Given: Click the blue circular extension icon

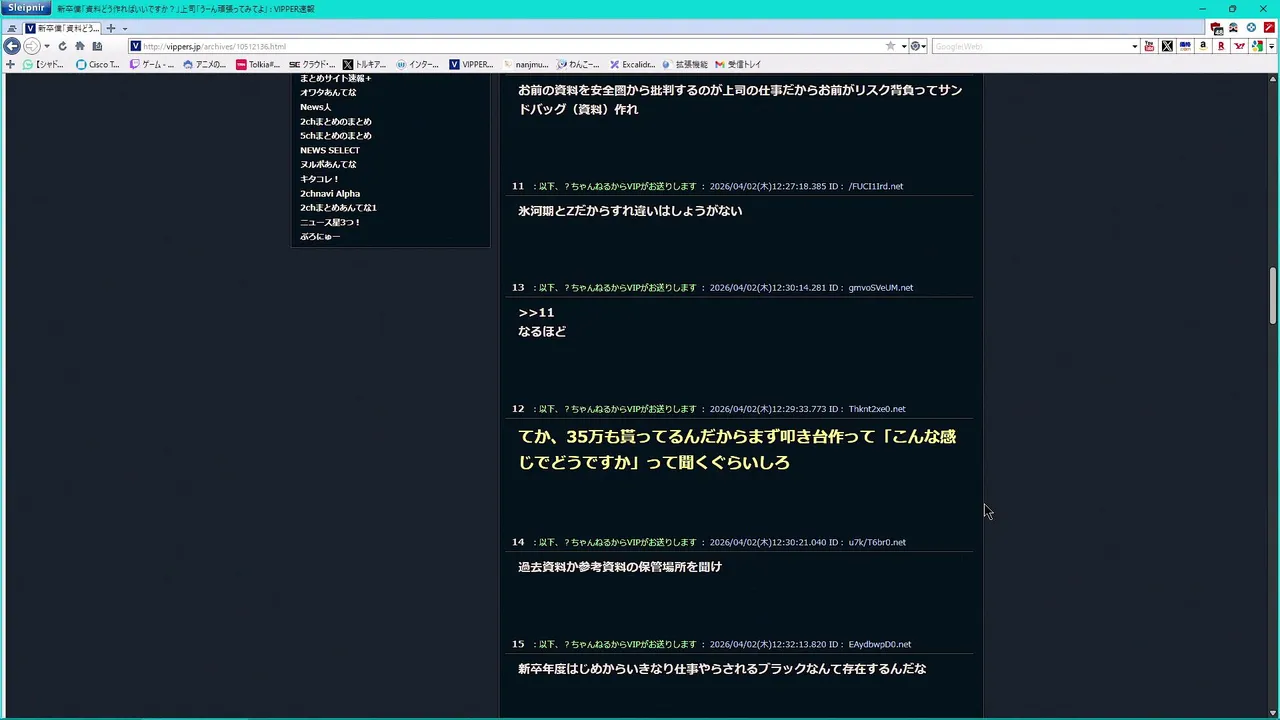Looking at the screenshot, I should click(x=1251, y=28).
